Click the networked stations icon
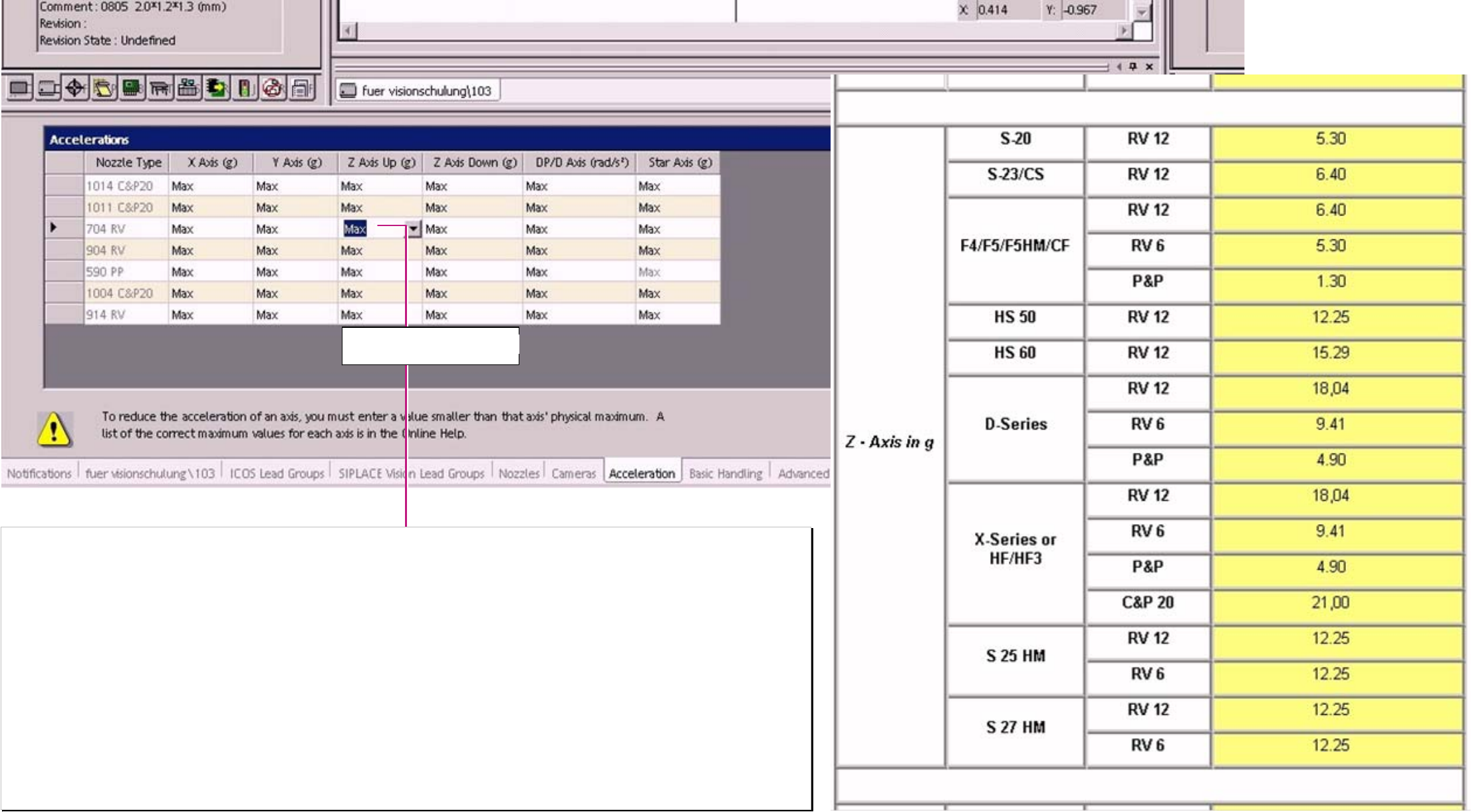 tap(188, 88)
